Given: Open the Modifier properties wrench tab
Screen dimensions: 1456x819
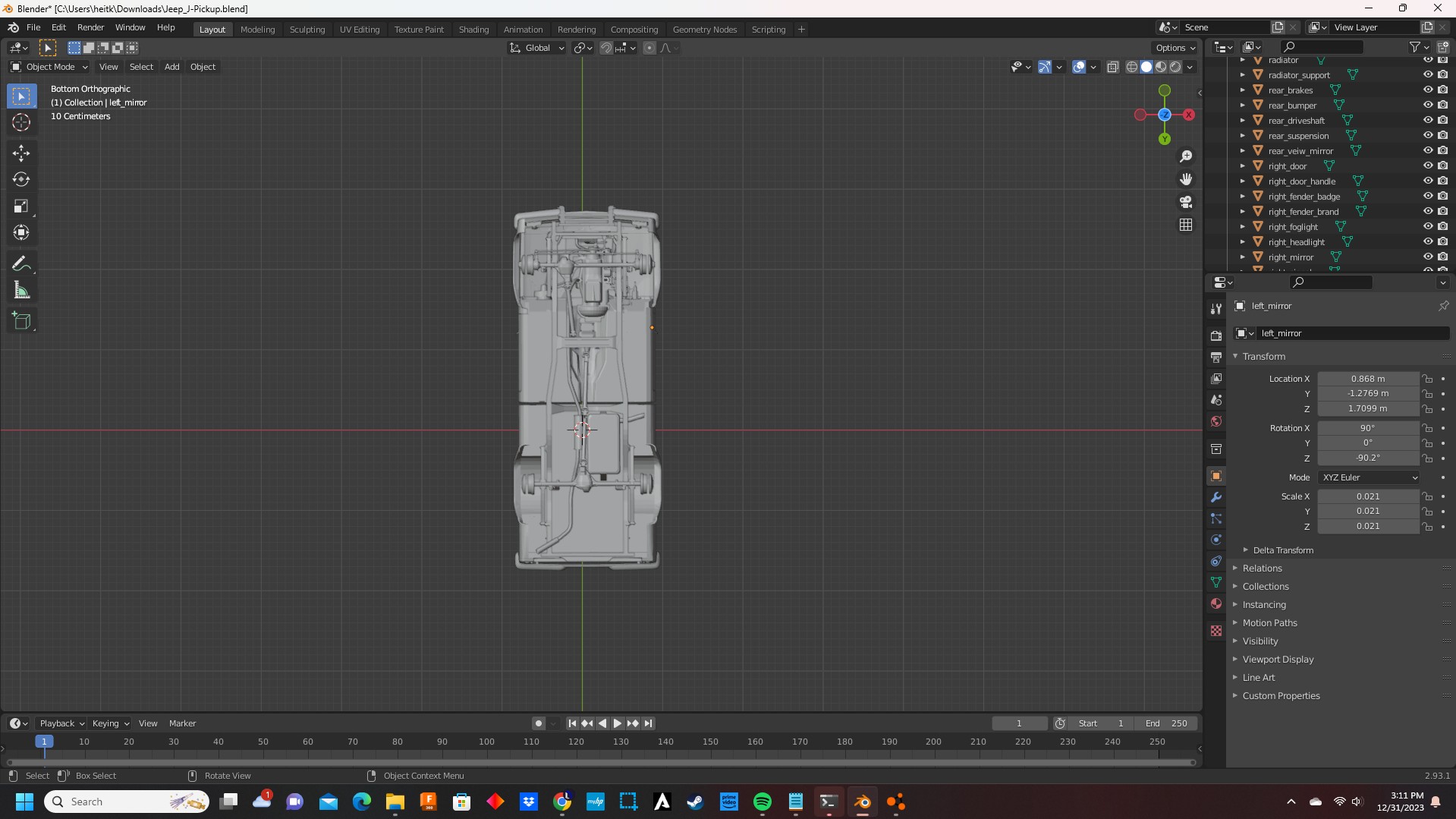Looking at the screenshot, I should [x=1216, y=497].
